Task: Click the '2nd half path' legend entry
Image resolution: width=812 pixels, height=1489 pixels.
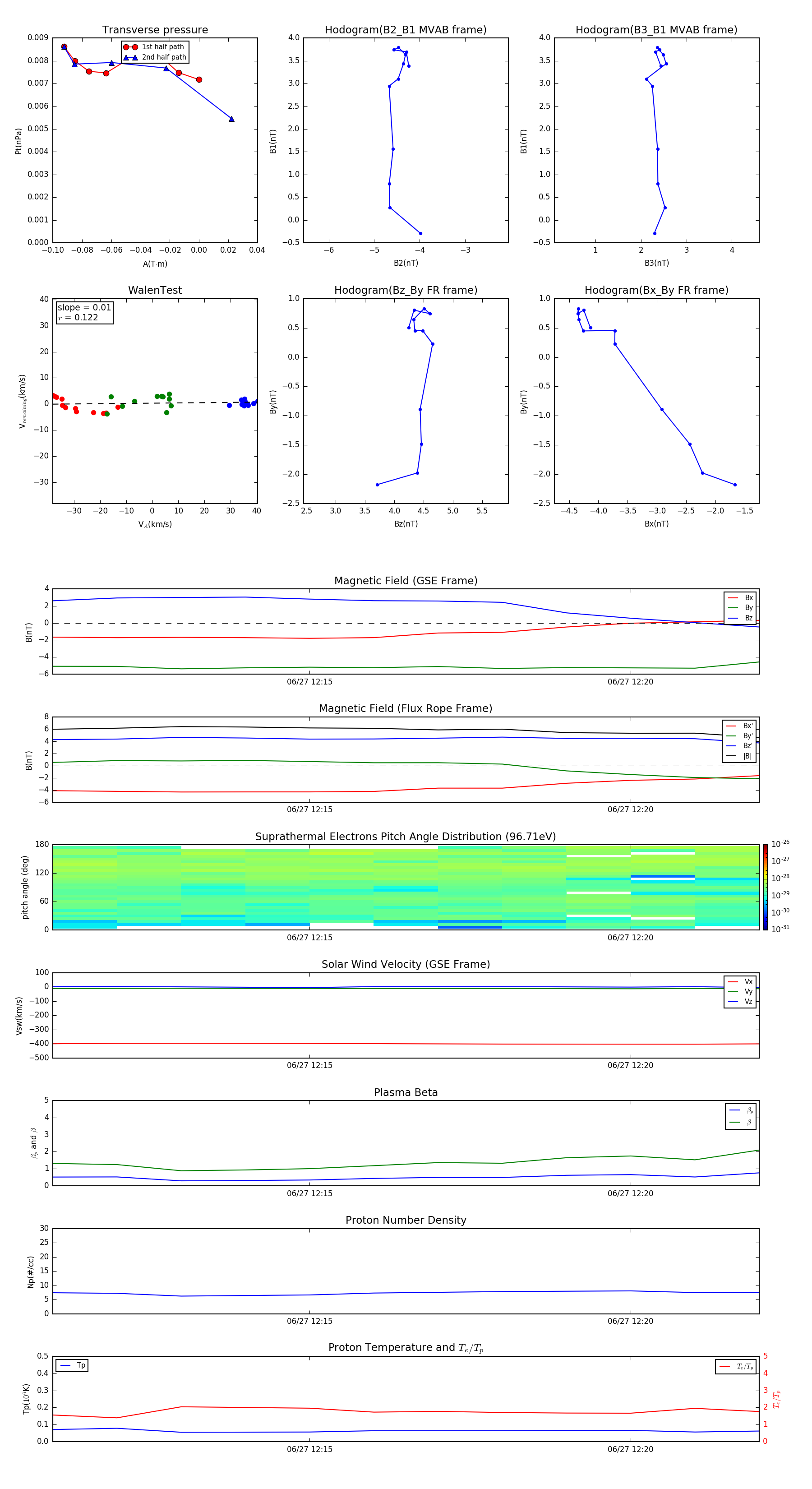Action: pyautogui.click(x=154, y=57)
